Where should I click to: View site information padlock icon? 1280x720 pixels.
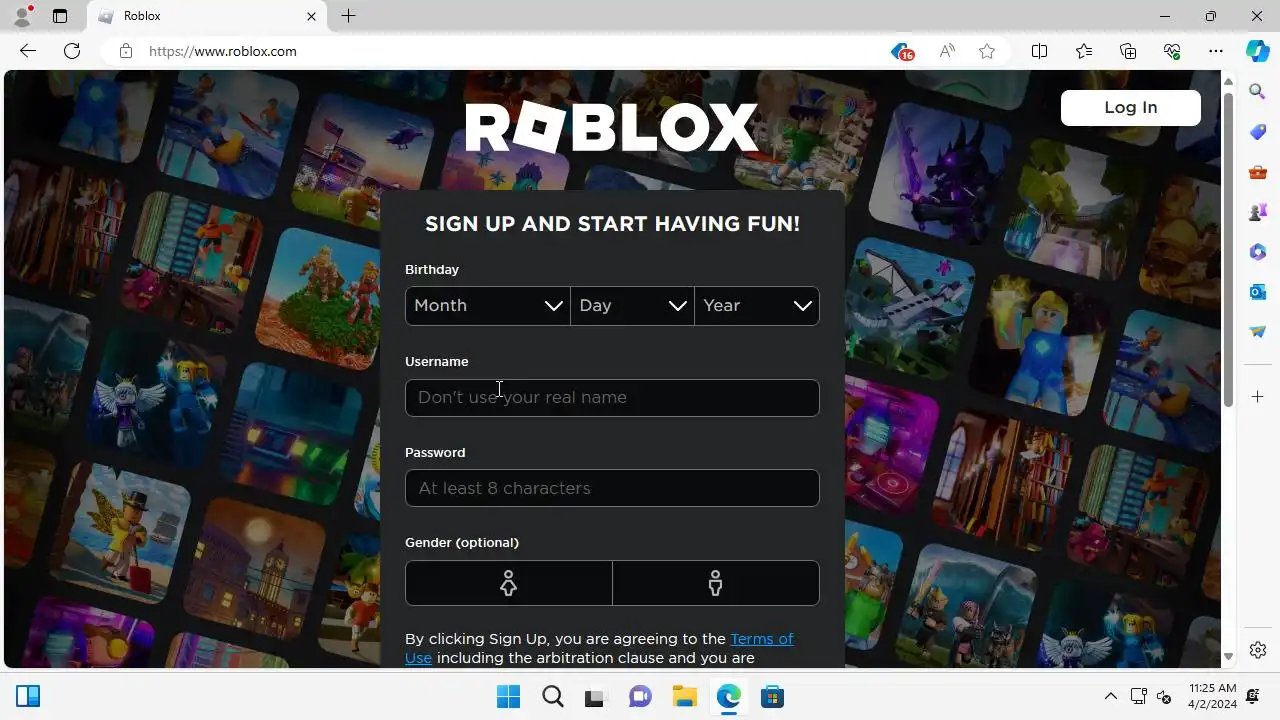(x=126, y=51)
